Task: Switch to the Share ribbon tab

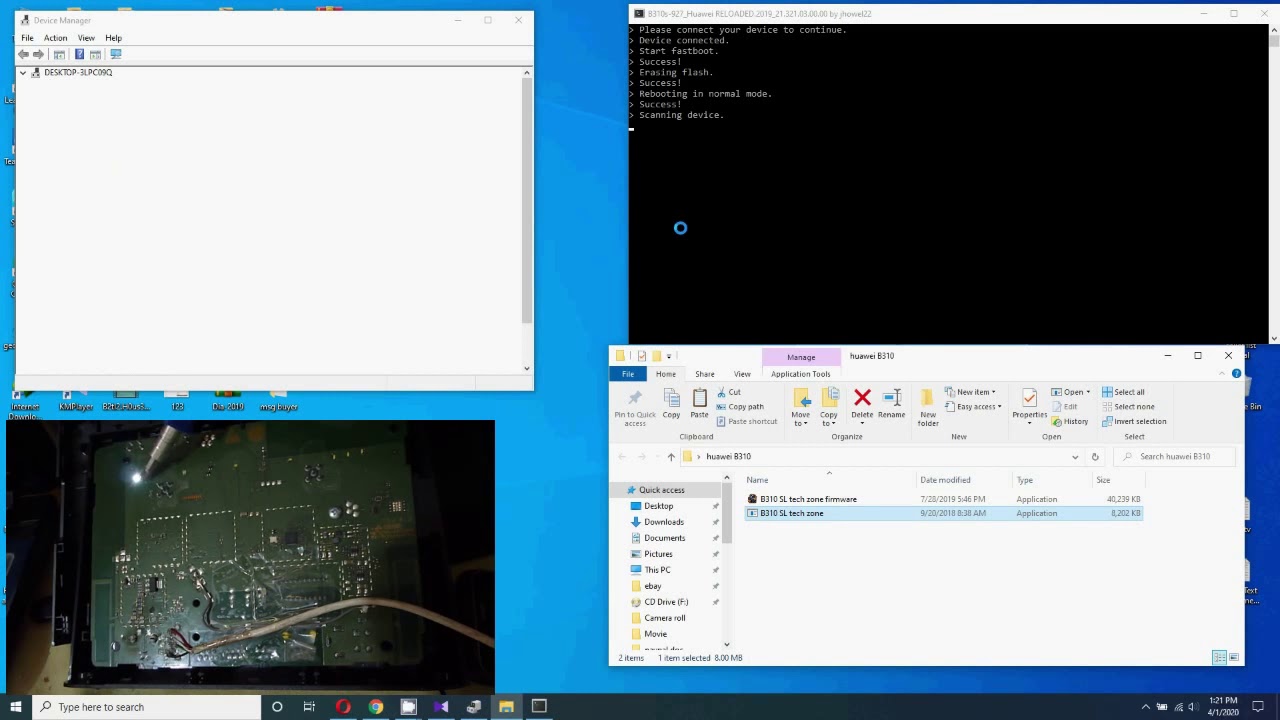Action: (704, 374)
